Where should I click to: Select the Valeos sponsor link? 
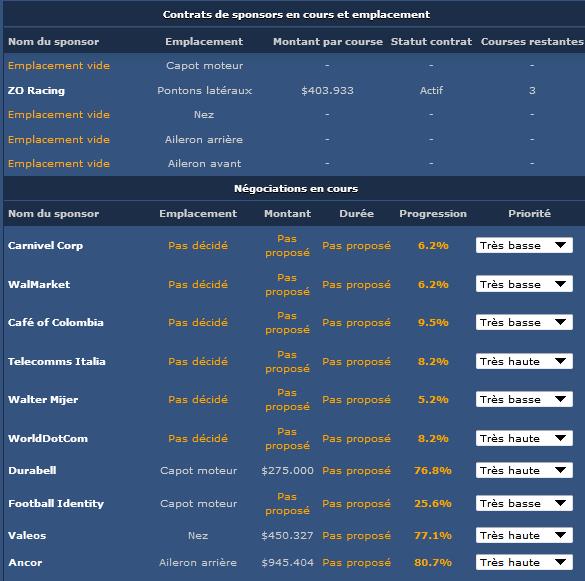click(x=27, y=535)
